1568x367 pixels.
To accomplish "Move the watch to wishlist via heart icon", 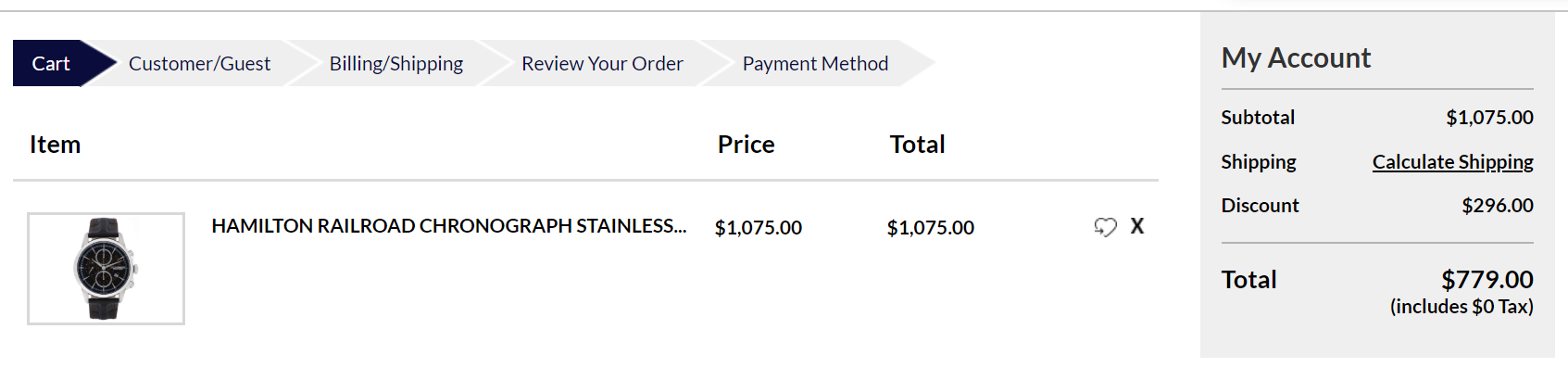I will click(x=1105, y=227).
